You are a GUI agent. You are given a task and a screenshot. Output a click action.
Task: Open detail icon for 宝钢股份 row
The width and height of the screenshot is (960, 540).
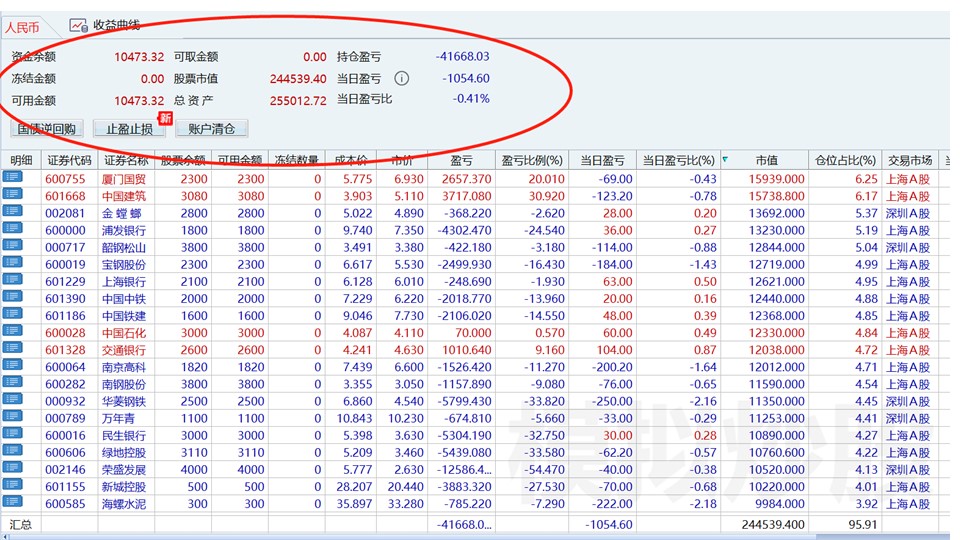pos(12,263)
